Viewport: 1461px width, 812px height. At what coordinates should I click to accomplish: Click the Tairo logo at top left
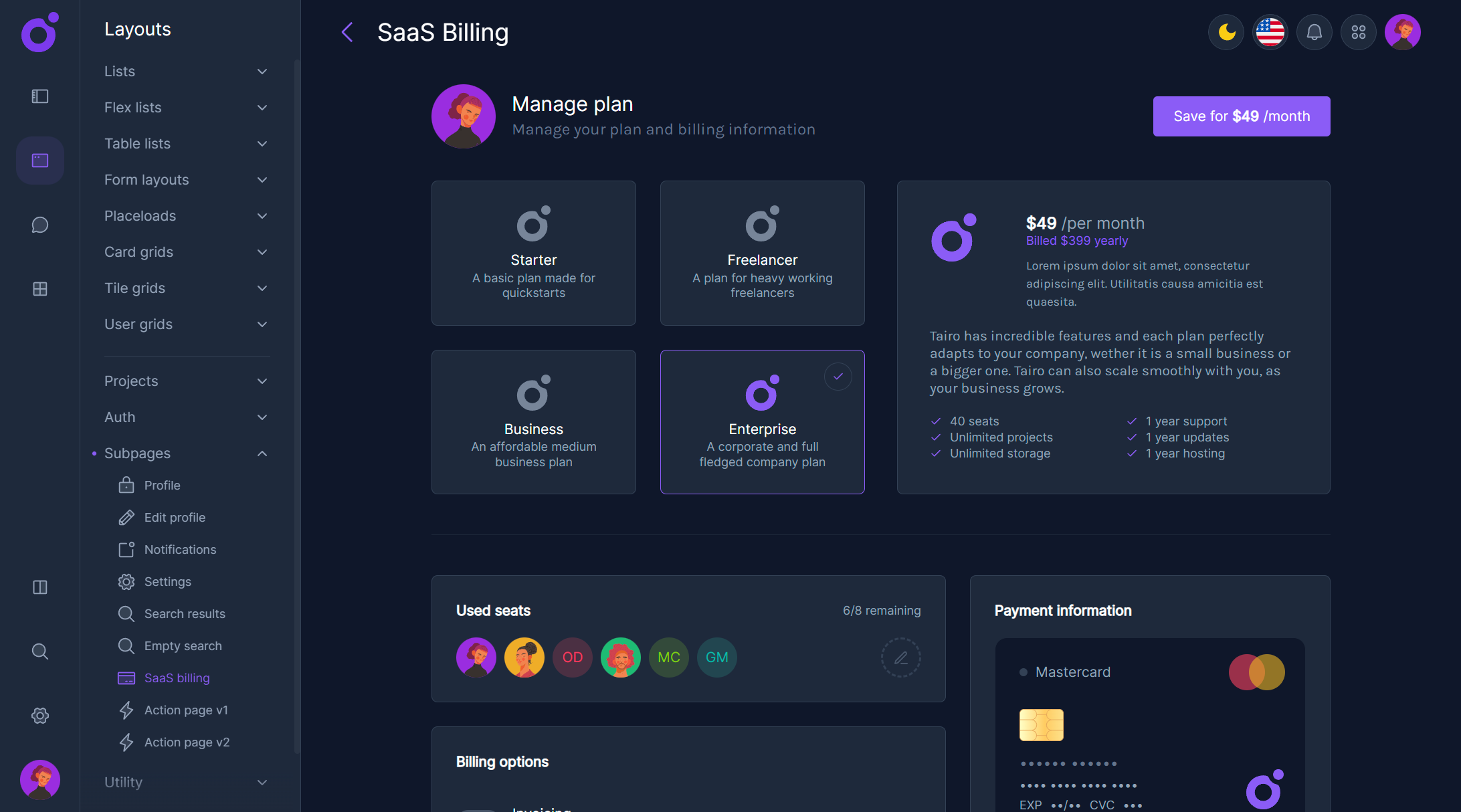38,32
